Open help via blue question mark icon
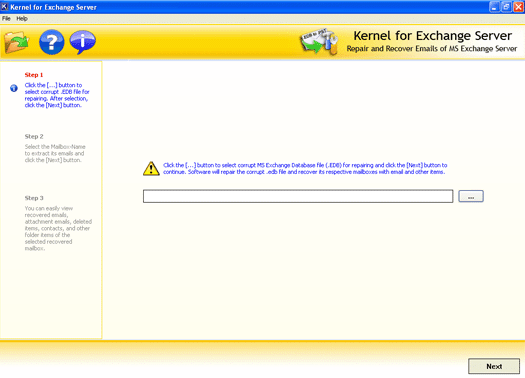The image size is (525, 378). pyautogui.click(x=52, y=42)
